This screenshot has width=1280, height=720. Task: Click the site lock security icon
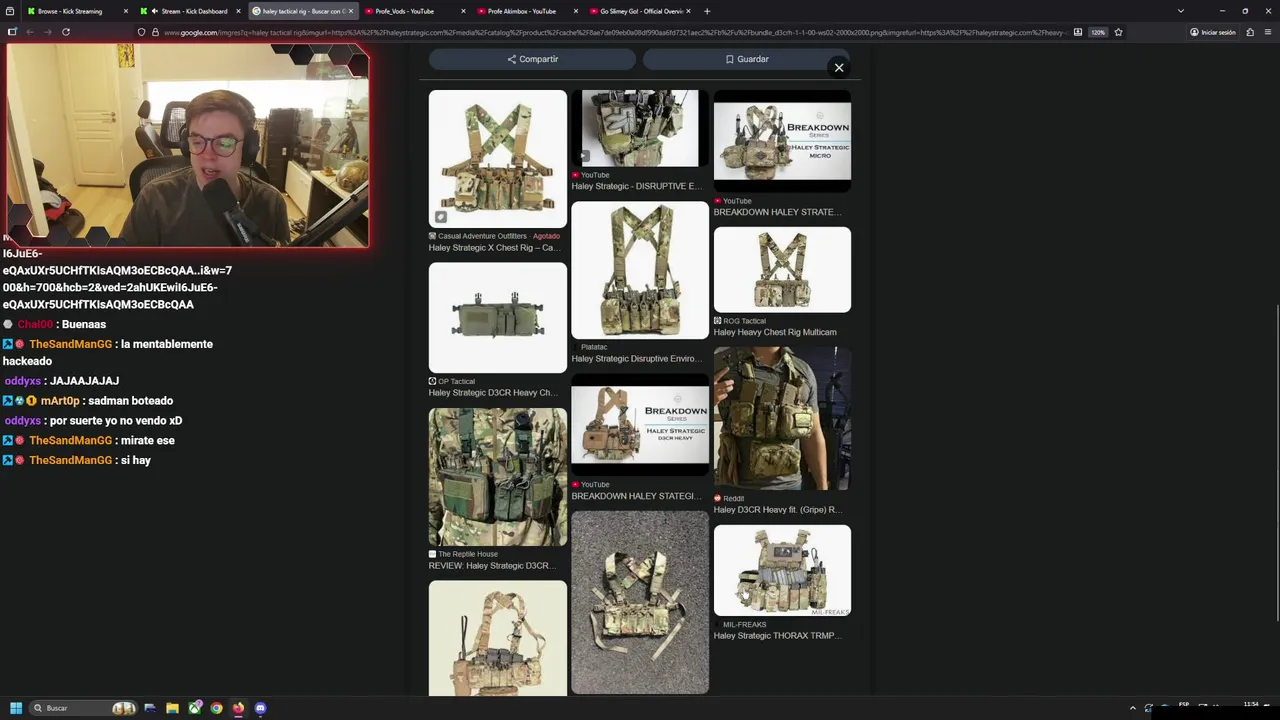[155, 32]
